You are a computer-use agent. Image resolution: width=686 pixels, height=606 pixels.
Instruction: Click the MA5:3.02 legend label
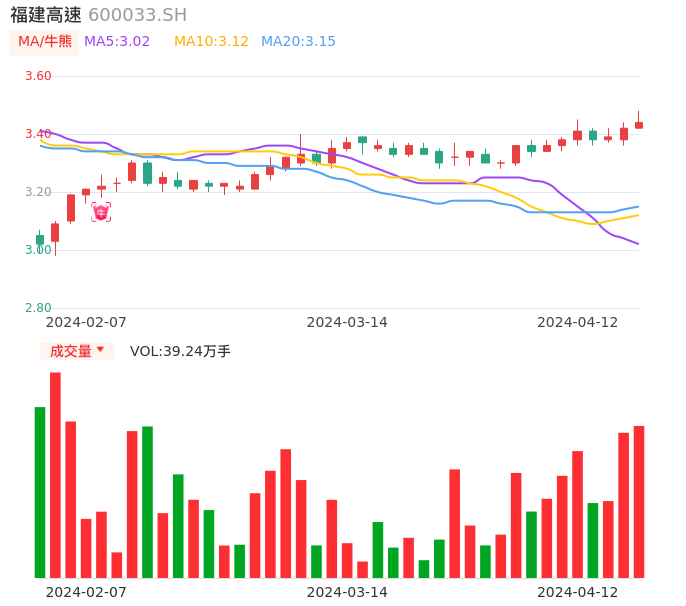[x=117, y=42]
